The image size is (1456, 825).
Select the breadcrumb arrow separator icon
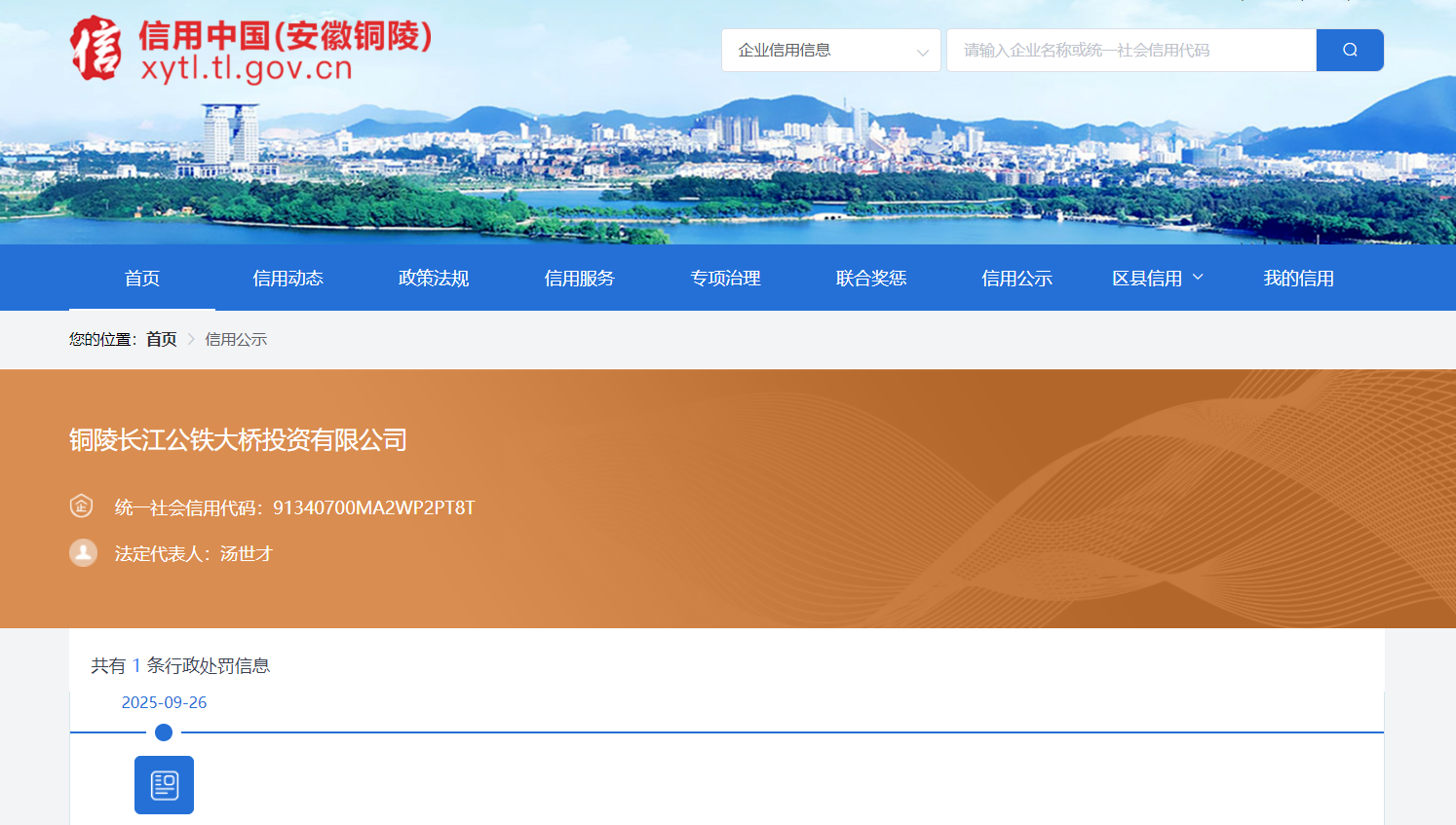click(x=191, y=339)
